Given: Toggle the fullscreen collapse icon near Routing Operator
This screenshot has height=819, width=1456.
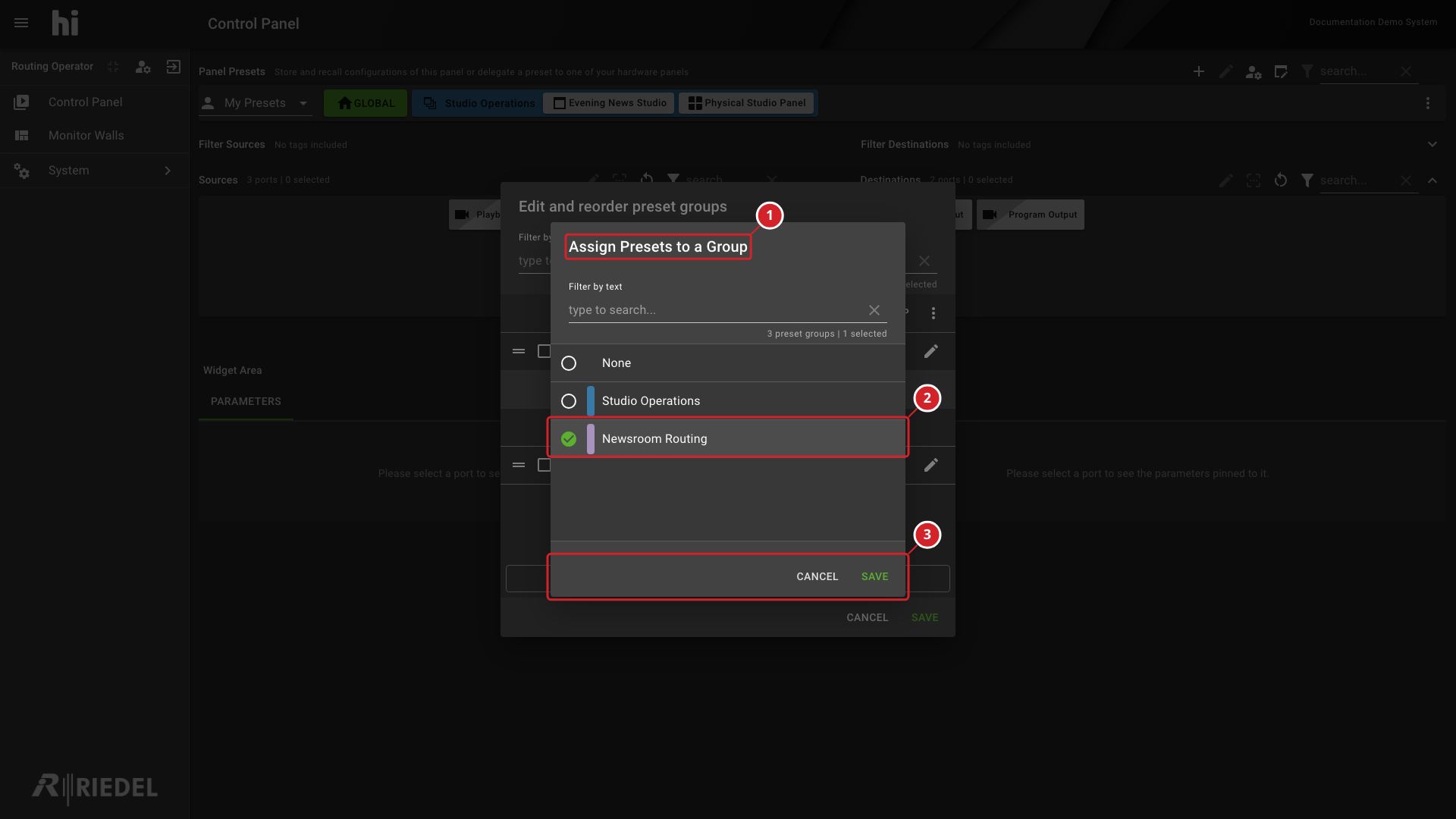Looking at the screenshot, I should (113, 67).
